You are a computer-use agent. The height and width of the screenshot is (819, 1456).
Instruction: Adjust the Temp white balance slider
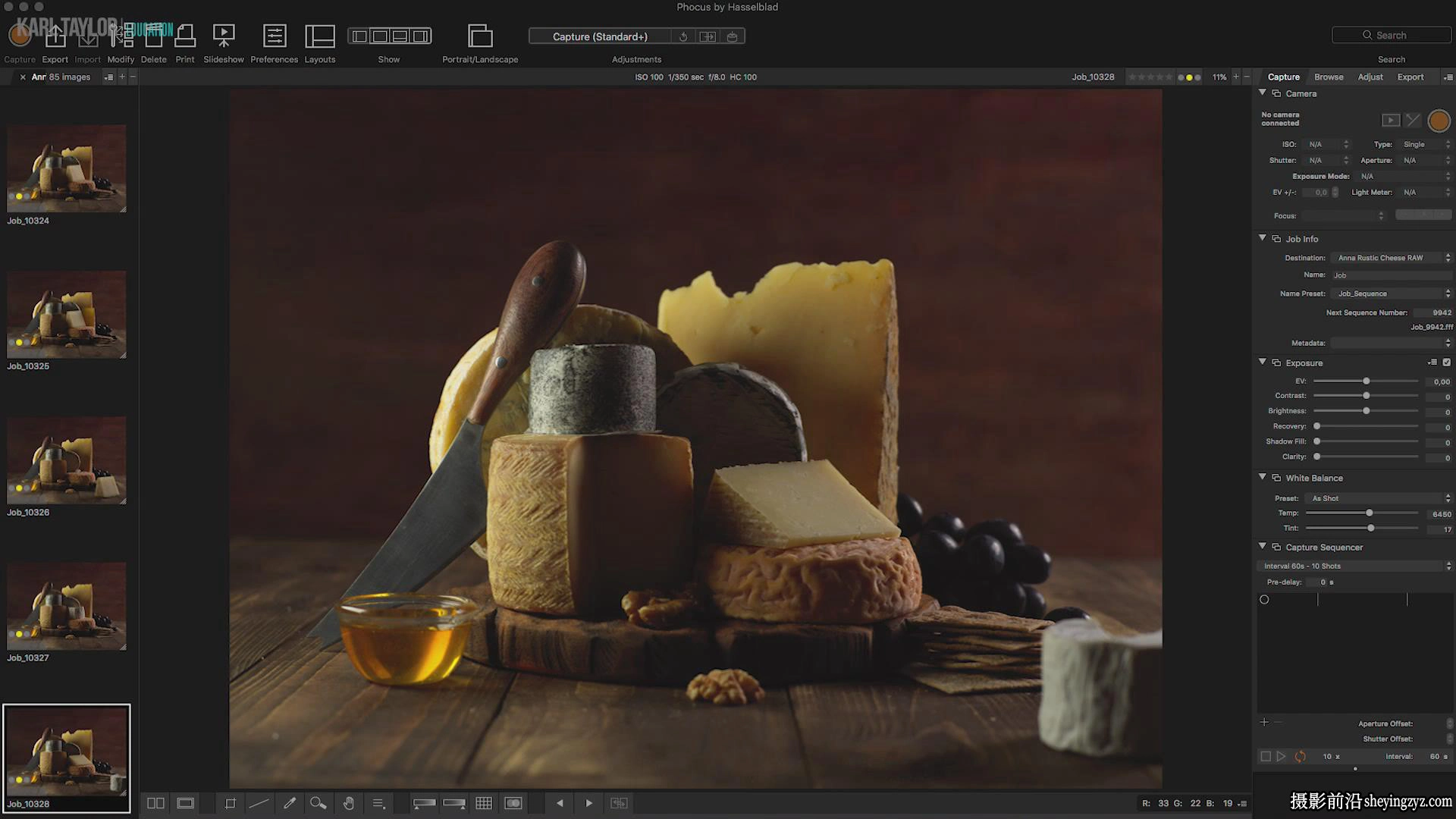click(x=1362, y=513)
